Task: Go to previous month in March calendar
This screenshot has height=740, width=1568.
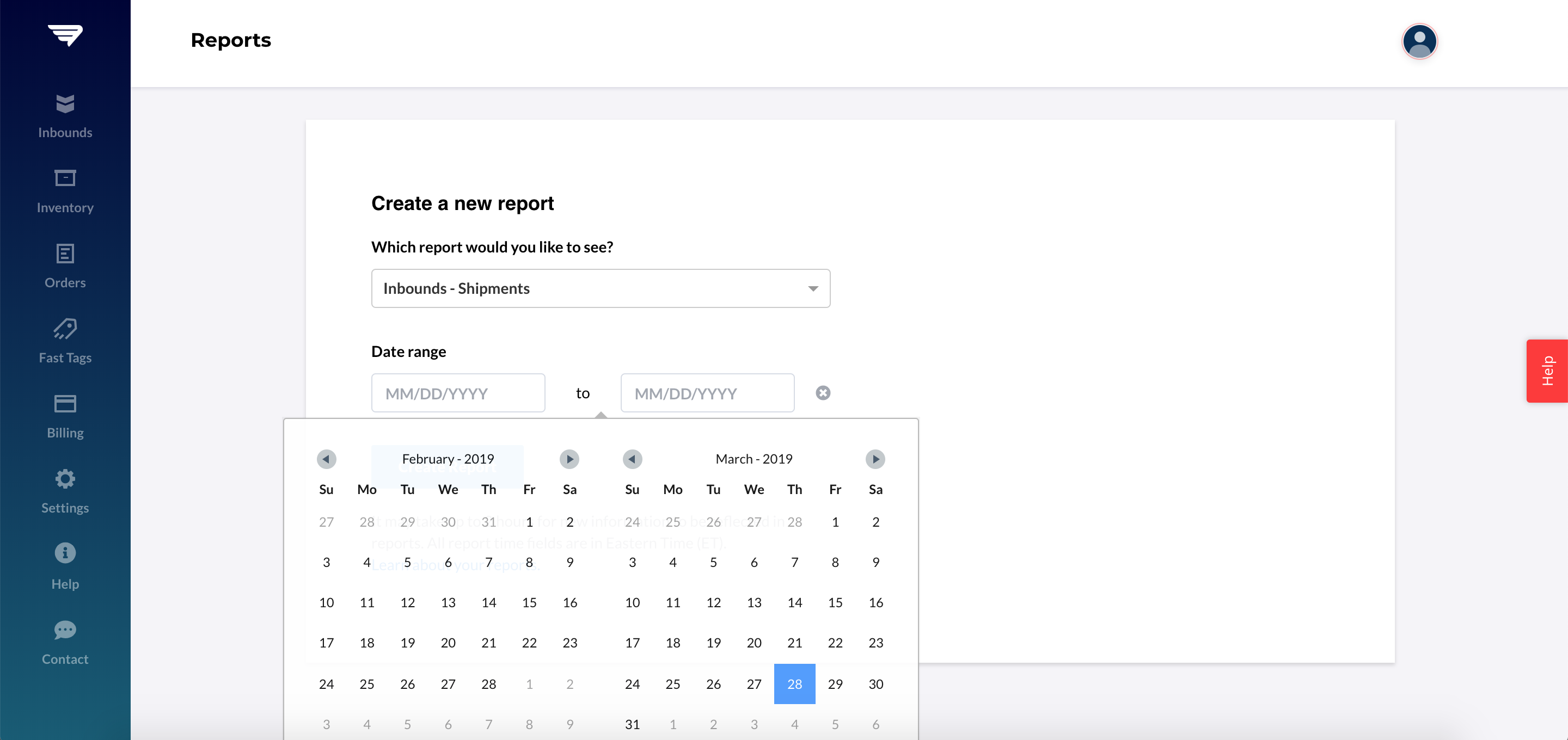Action: coord(633,459)
